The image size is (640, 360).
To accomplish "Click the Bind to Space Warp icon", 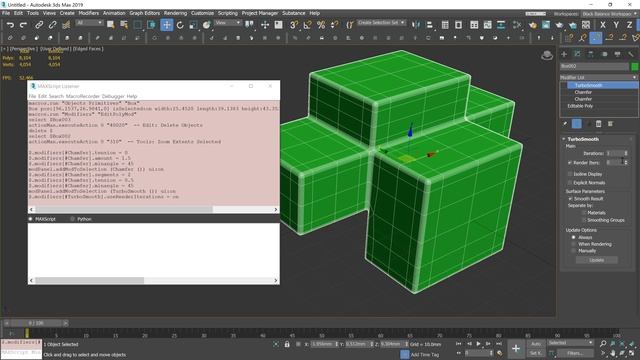I will (x=66, y=25).
